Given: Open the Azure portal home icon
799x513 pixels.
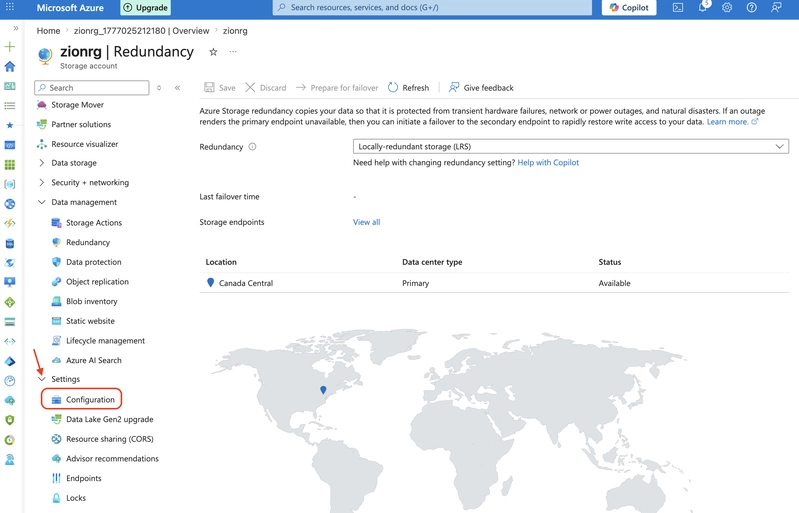Looking at the screenshot, I should [10, 66].
